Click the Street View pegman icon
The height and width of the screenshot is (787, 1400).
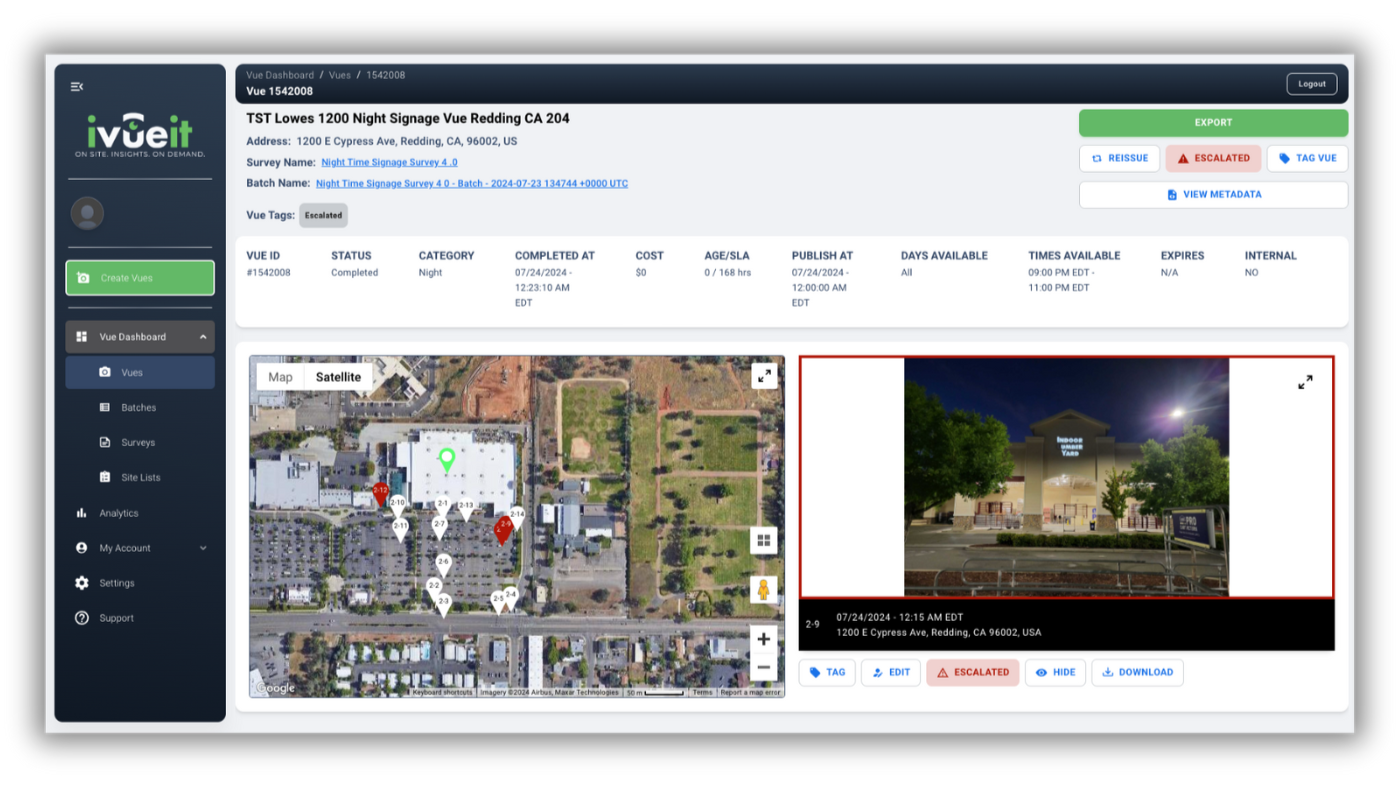[764, 590]
